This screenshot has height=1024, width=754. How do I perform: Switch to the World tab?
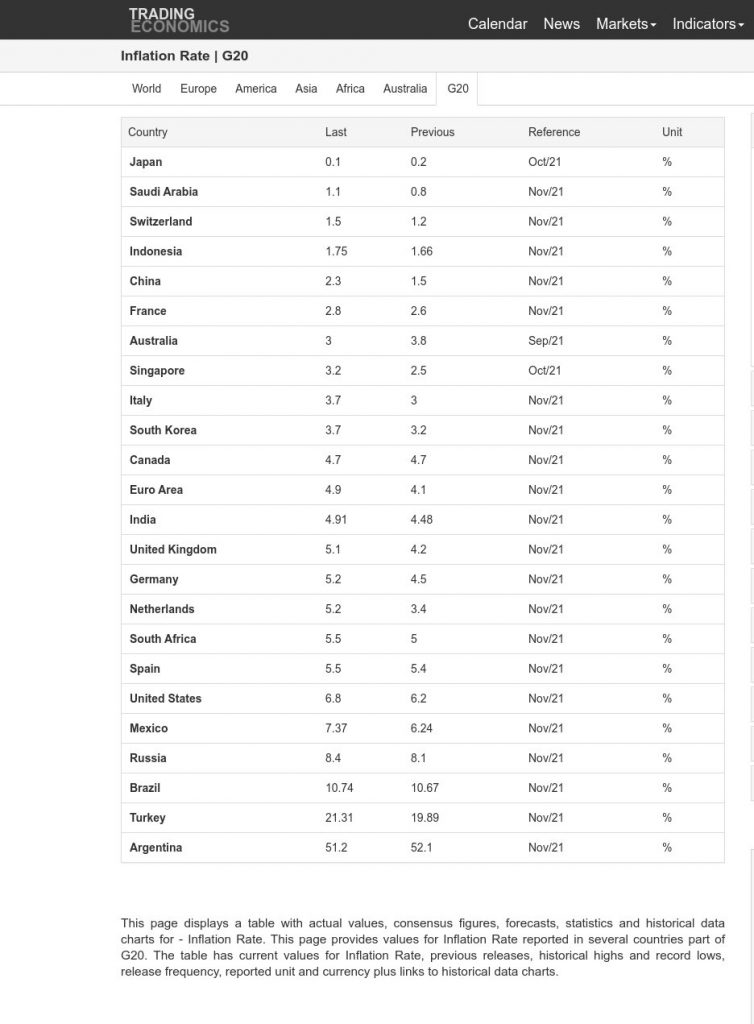point(146,89)
